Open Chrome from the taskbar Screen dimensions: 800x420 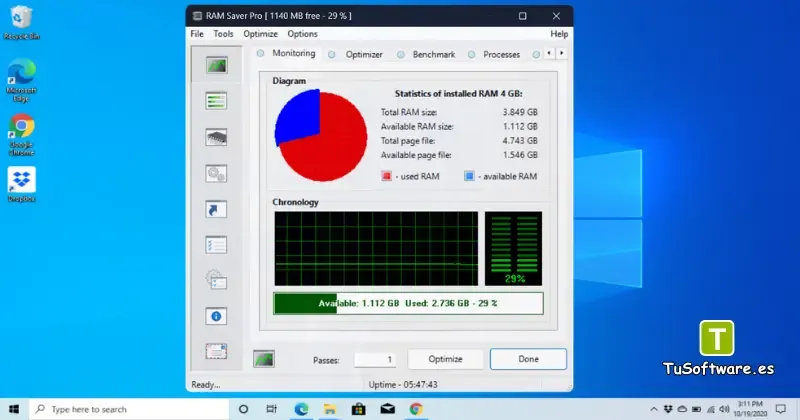click(416, 409)
